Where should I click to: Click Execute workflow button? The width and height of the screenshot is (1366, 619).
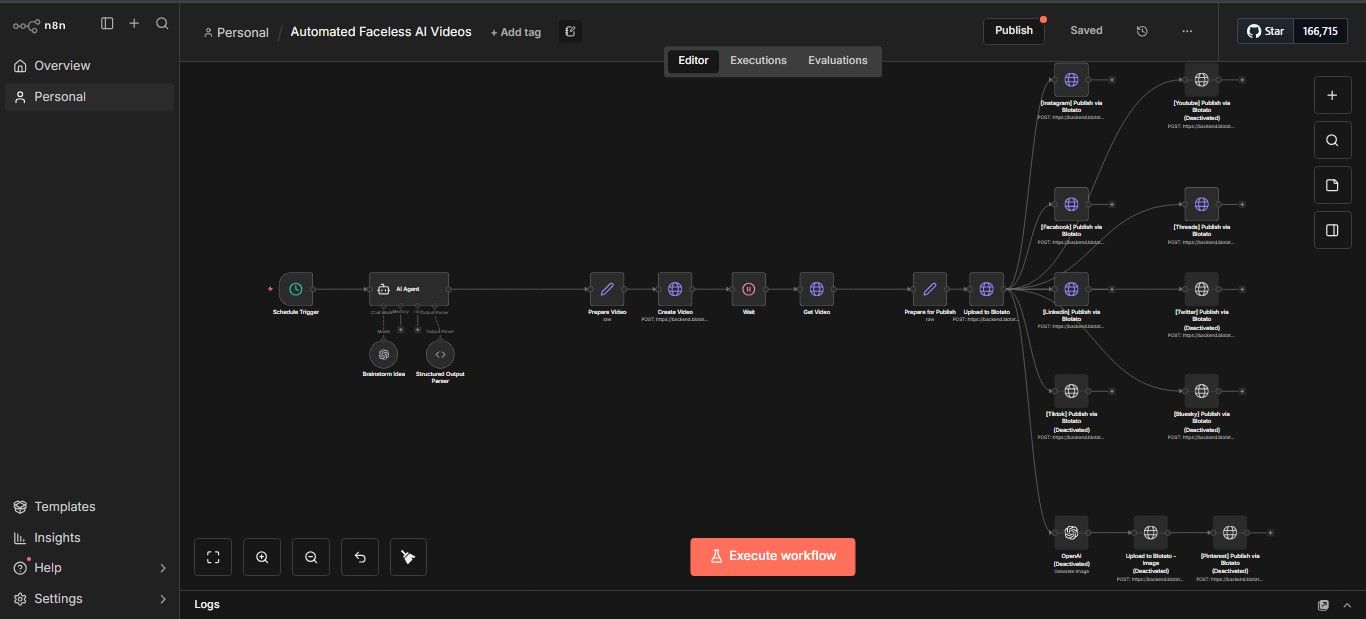pos(773,556)
